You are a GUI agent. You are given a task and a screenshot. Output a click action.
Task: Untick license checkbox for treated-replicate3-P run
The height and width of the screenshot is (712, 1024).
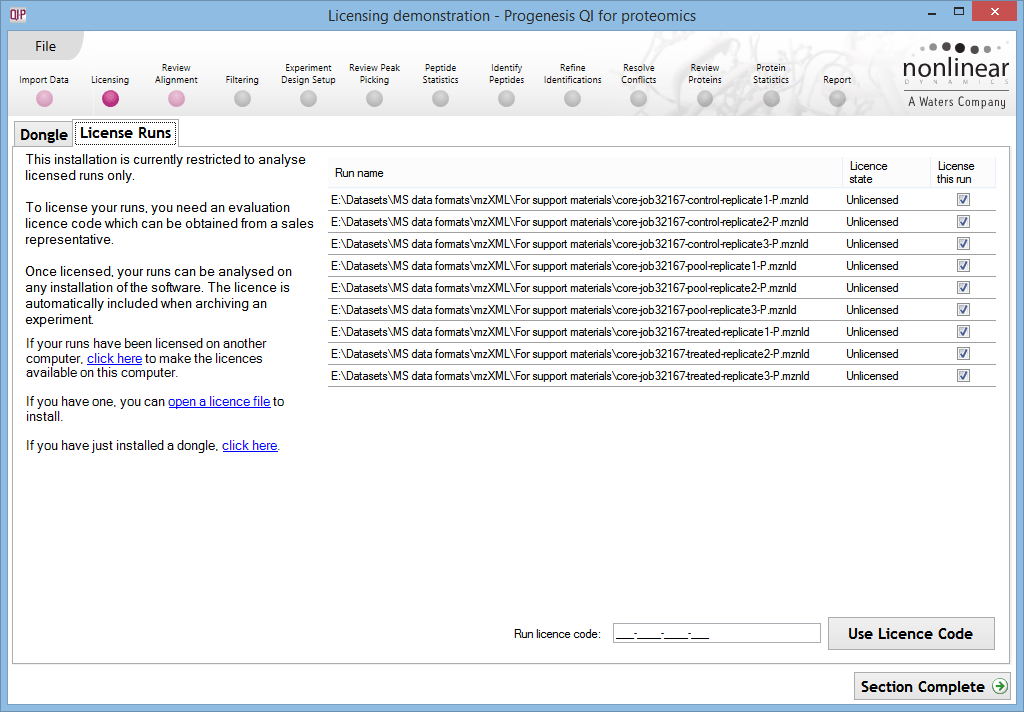pyautogui.click(x=963, y=376)
